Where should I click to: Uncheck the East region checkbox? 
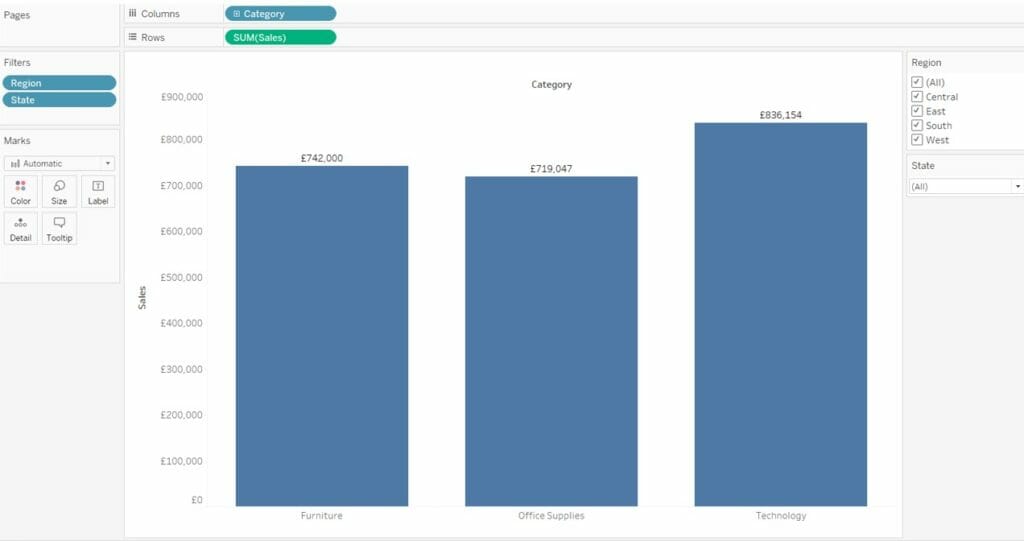pos(917,111)
